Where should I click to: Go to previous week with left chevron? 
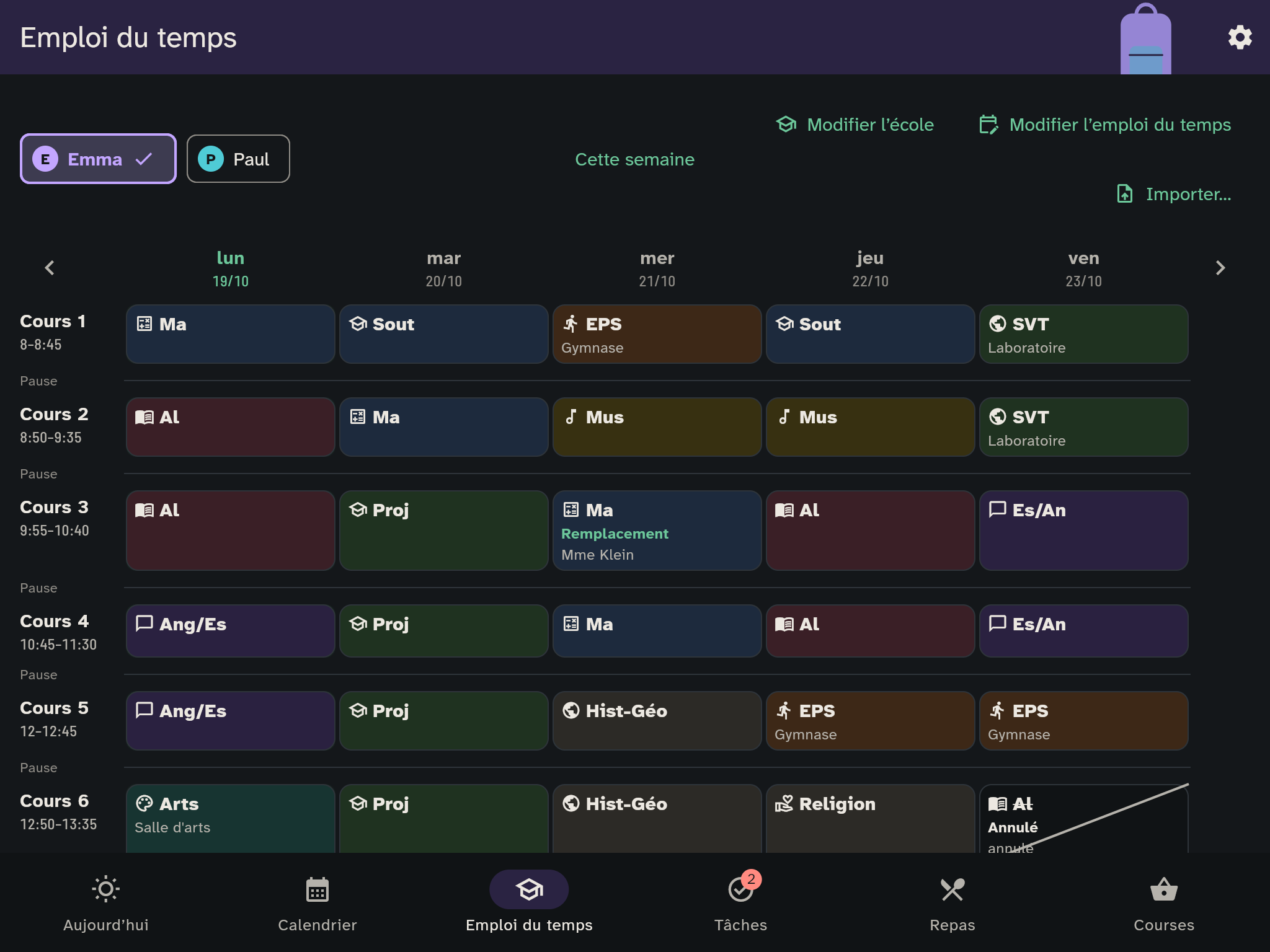[x=50, y=268]
